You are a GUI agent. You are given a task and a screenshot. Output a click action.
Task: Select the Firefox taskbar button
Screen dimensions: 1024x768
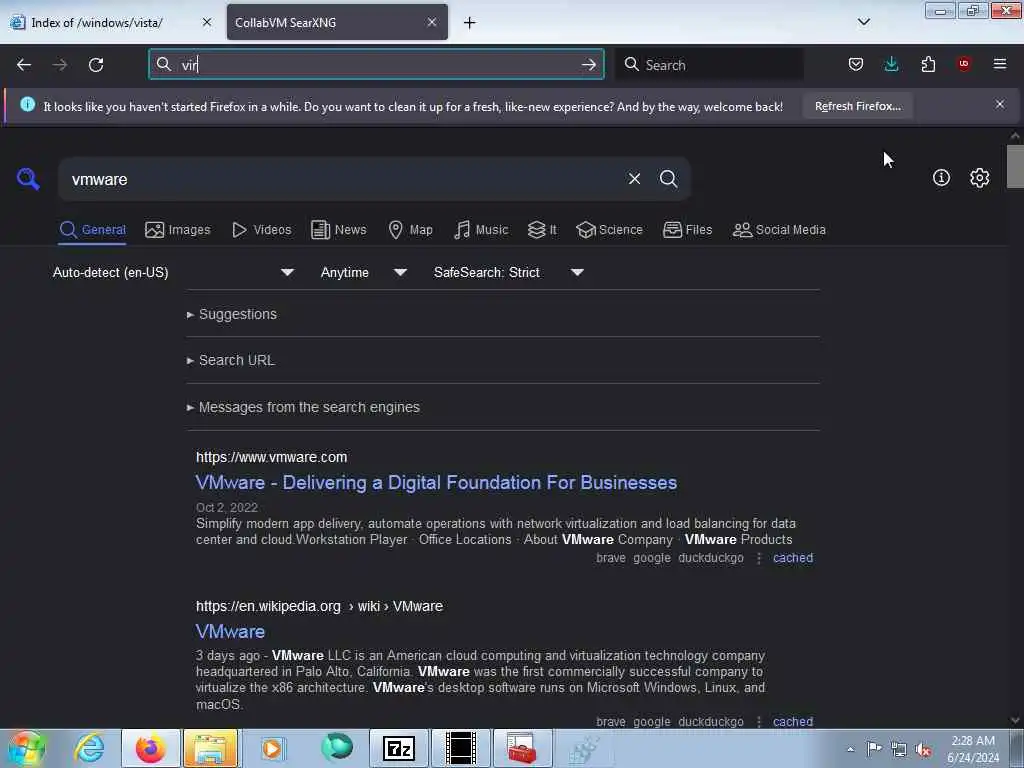pyautogui.click(x=151, y=748)
